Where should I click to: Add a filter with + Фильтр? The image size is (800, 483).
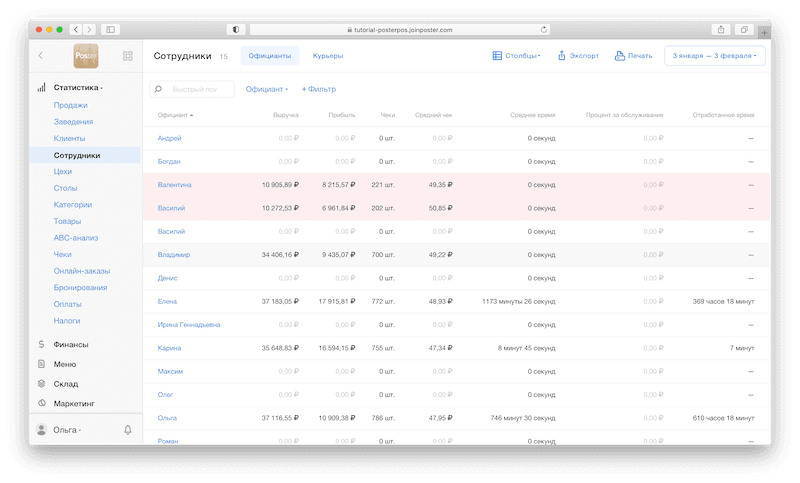pyautogui.click(x=319, y=89)
